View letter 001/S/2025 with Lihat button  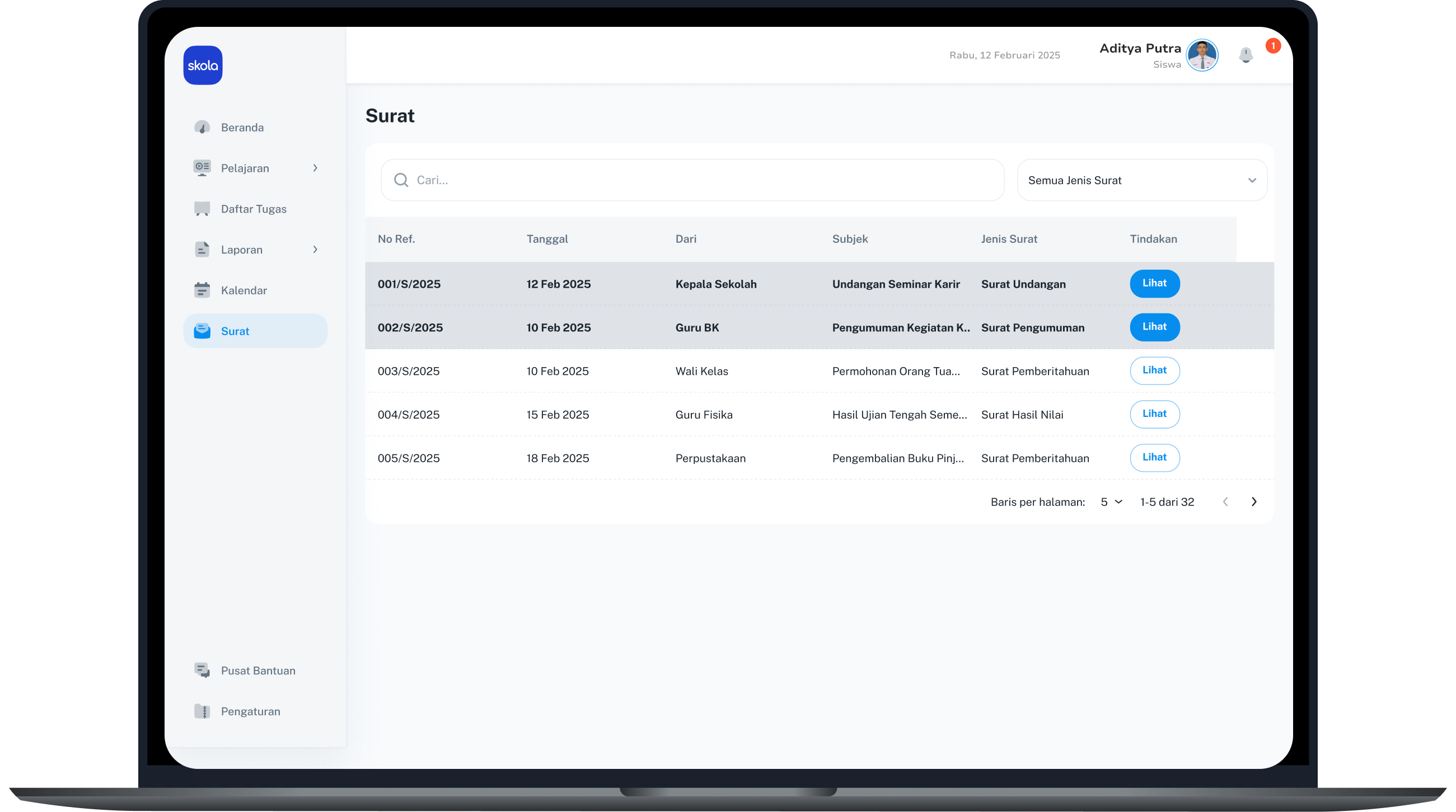[x=1154, y=283]
